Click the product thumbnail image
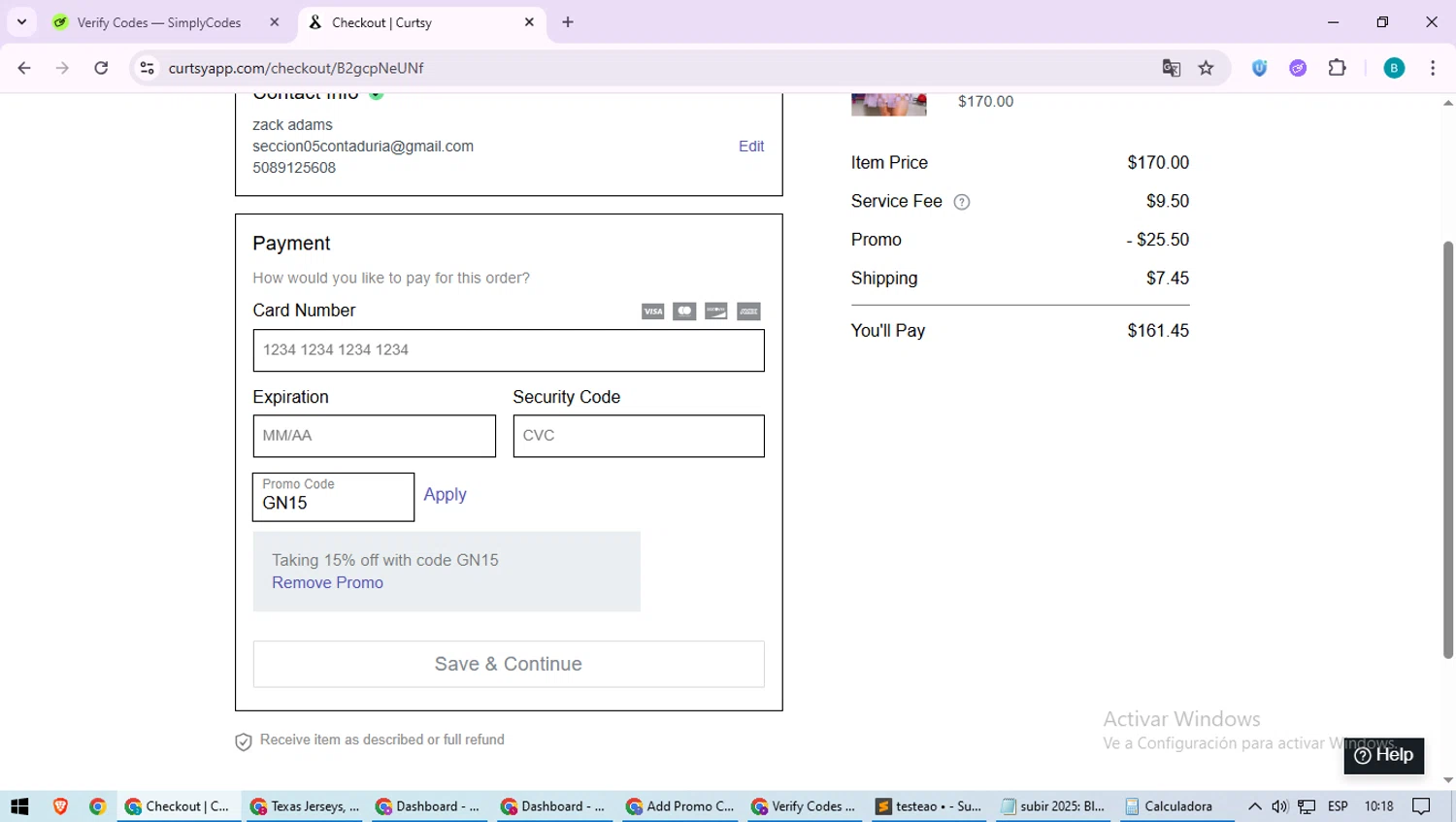1456x822 pixels. tap(889, 104)
